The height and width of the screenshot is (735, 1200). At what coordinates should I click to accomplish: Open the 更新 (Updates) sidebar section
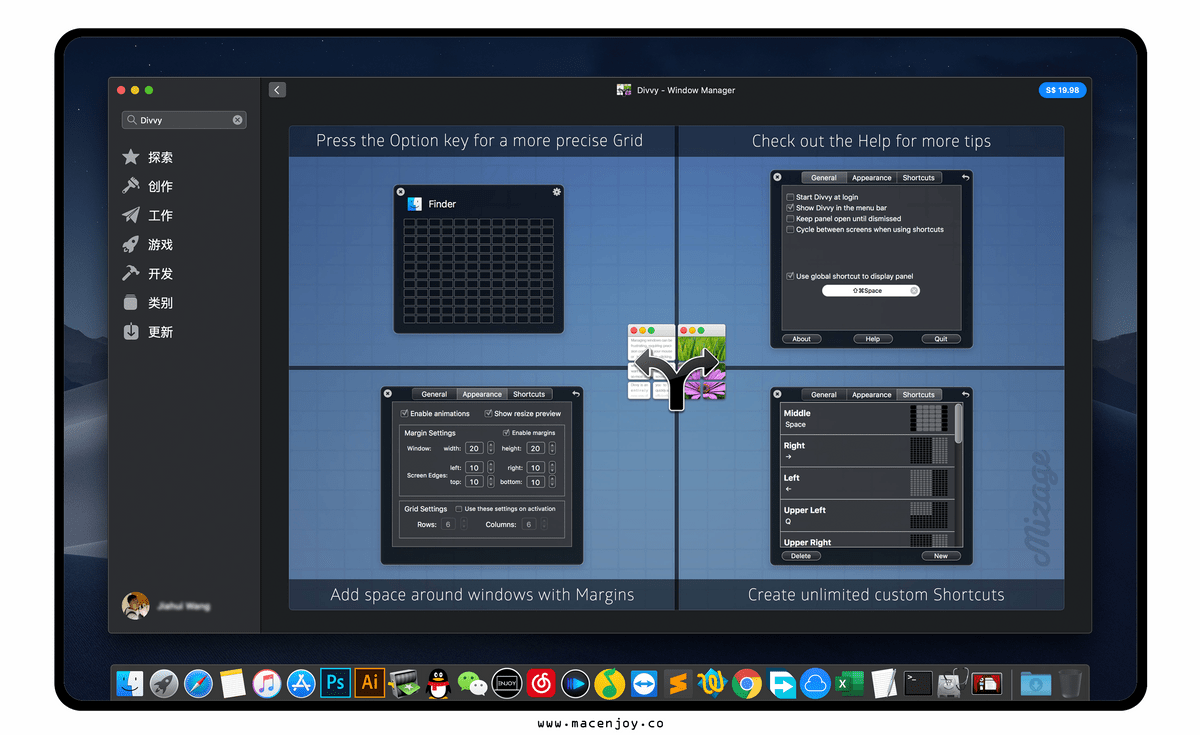tap(148, 331)
